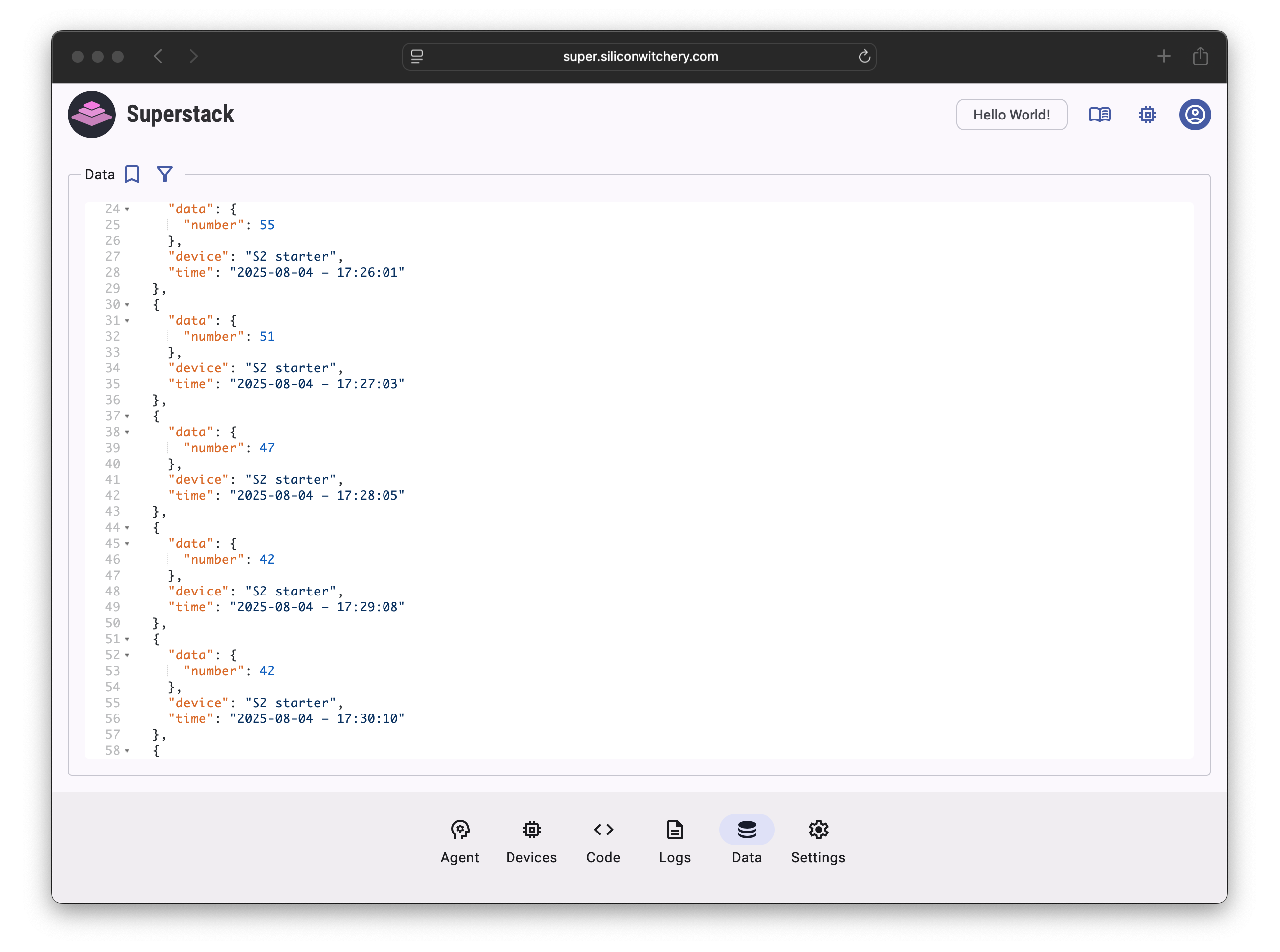Screen dimensions: 1280x952
Task: Click the Hello World! button
Action: point(1012,115)
